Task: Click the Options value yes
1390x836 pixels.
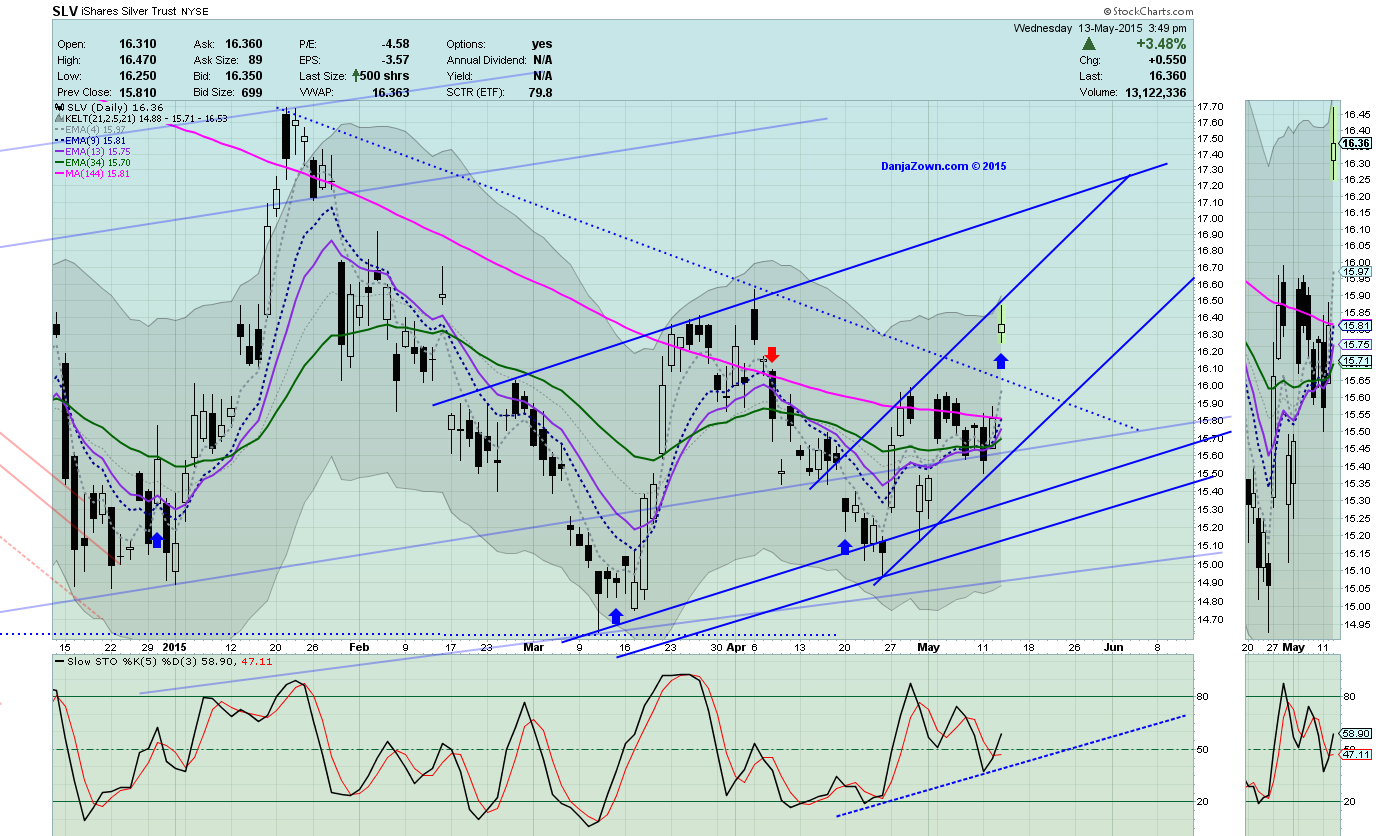Action: click(x=542, y=44)
